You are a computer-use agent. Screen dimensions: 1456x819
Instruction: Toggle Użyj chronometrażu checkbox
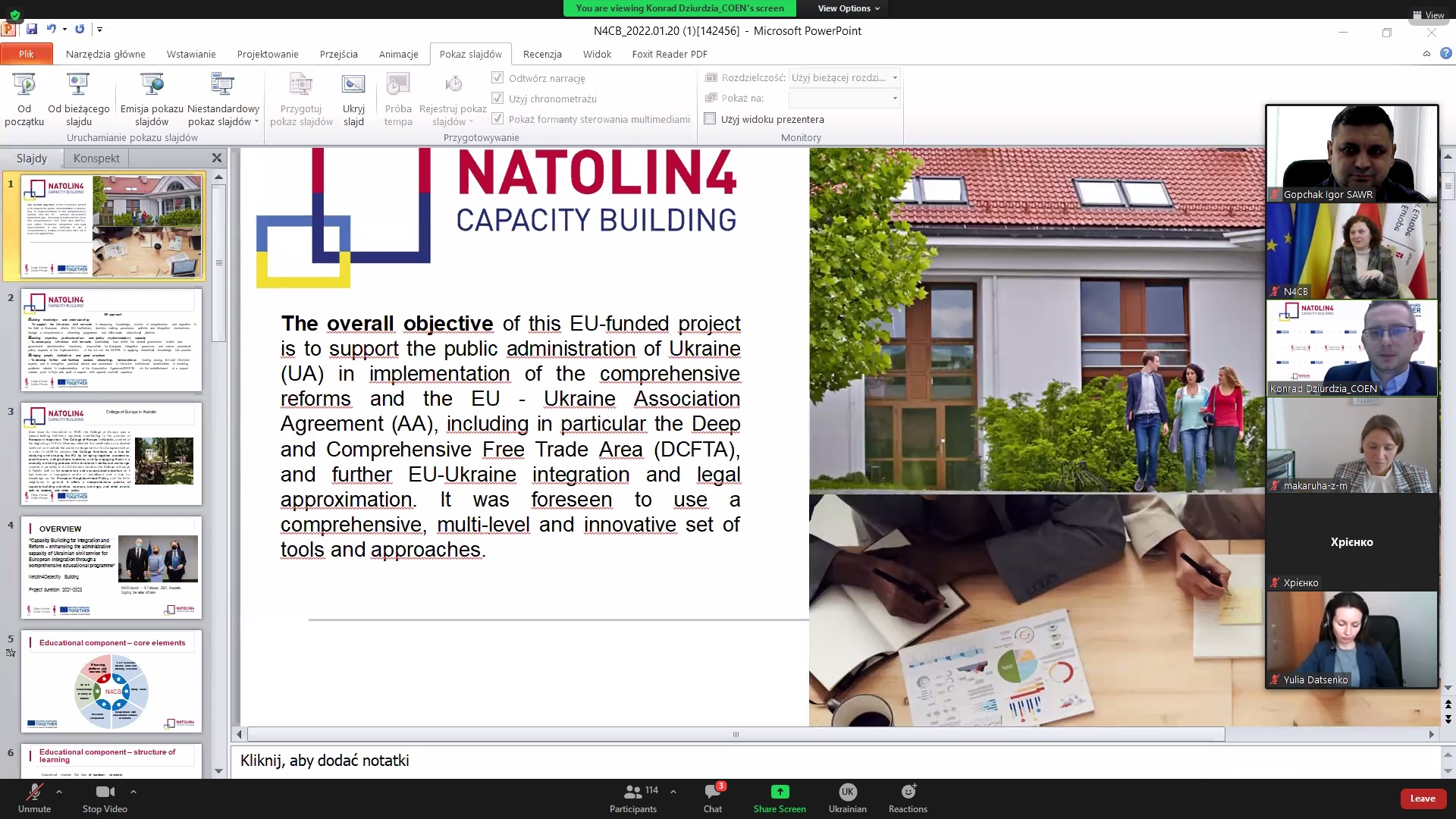point(497,98)
